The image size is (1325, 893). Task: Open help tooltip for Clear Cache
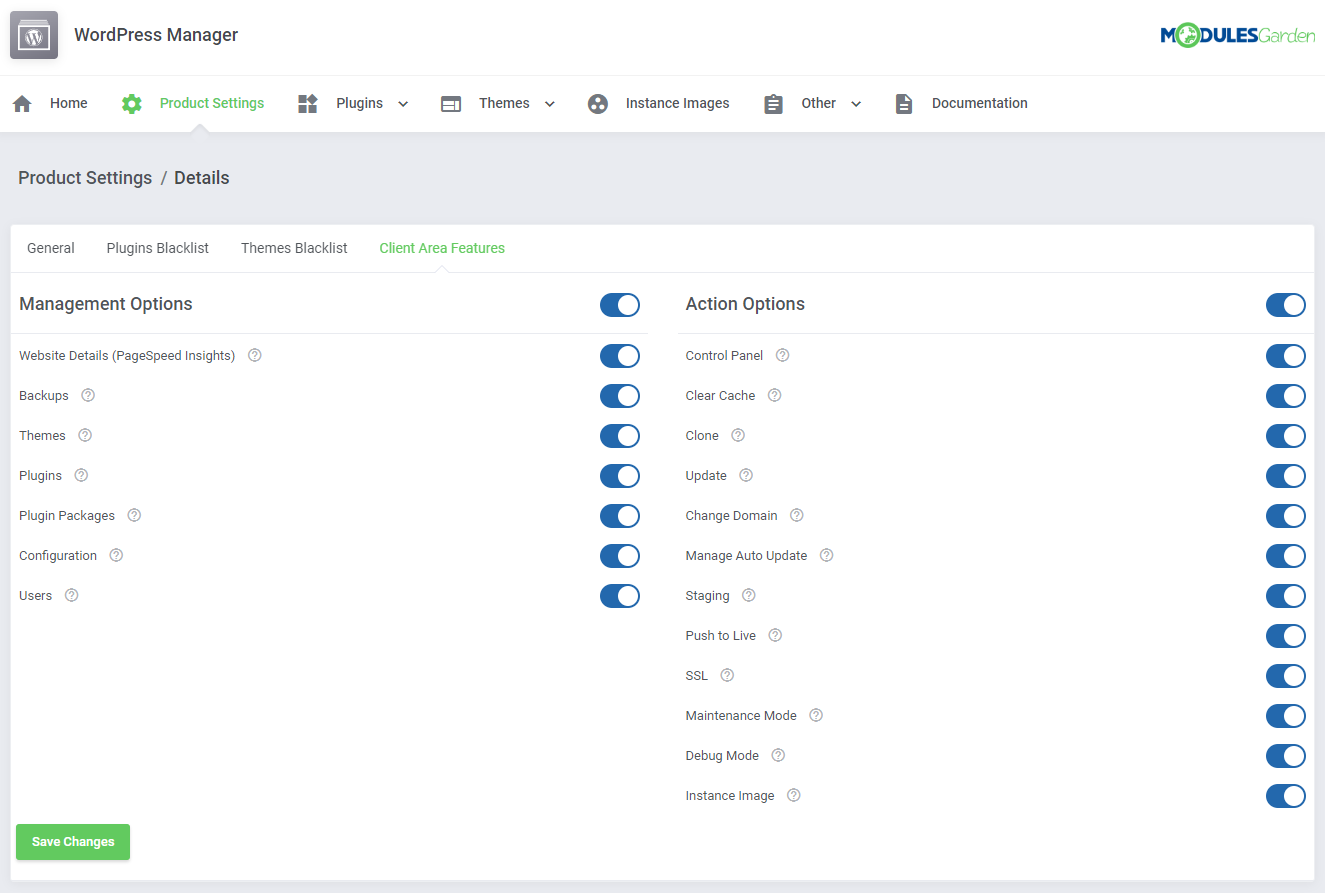(775, 395)
